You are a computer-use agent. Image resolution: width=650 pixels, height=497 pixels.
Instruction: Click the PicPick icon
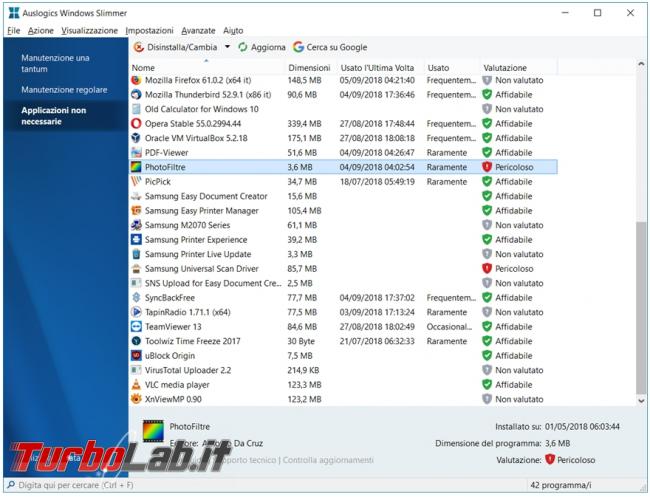[x=136, y=182]
